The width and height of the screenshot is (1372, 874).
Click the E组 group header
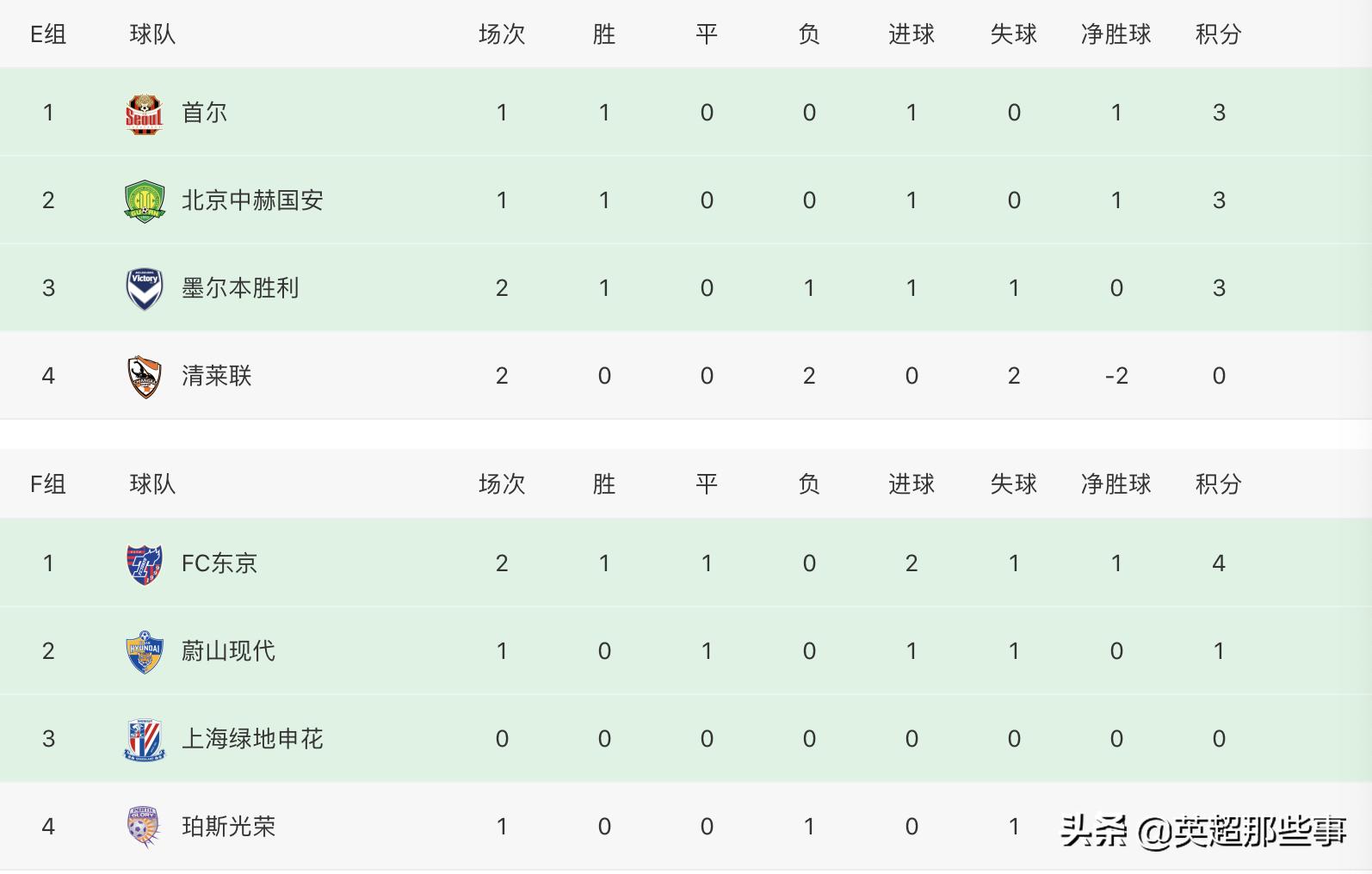(48, 34)
